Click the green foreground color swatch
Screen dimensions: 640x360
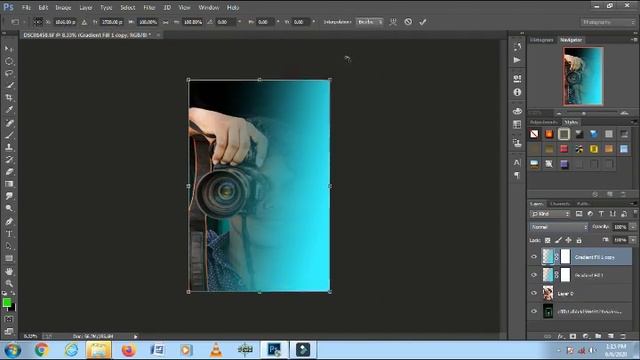7,302
